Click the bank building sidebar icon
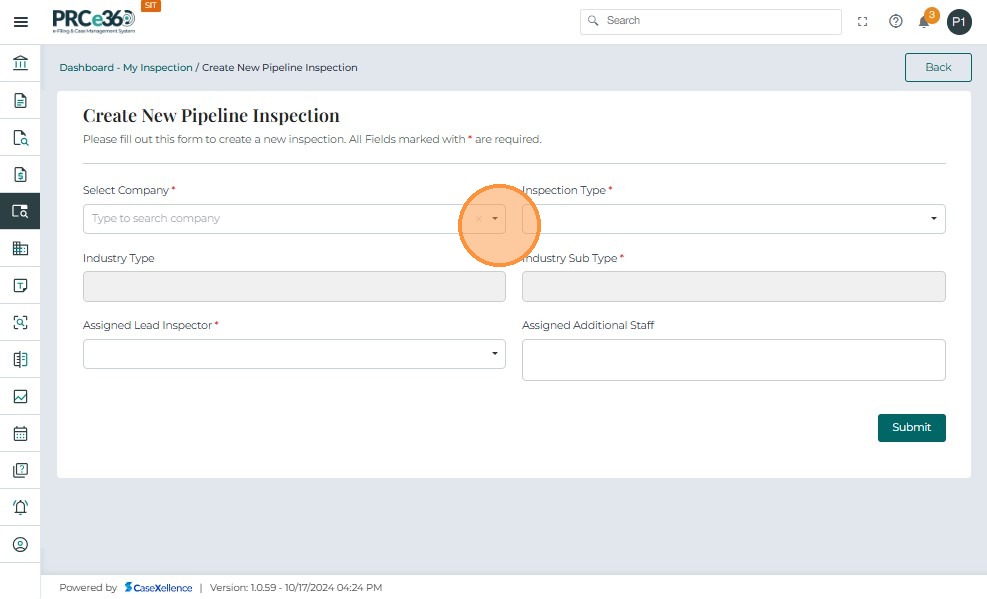The width and height of the screenshot is (987, 599). (x=20, y=64)
